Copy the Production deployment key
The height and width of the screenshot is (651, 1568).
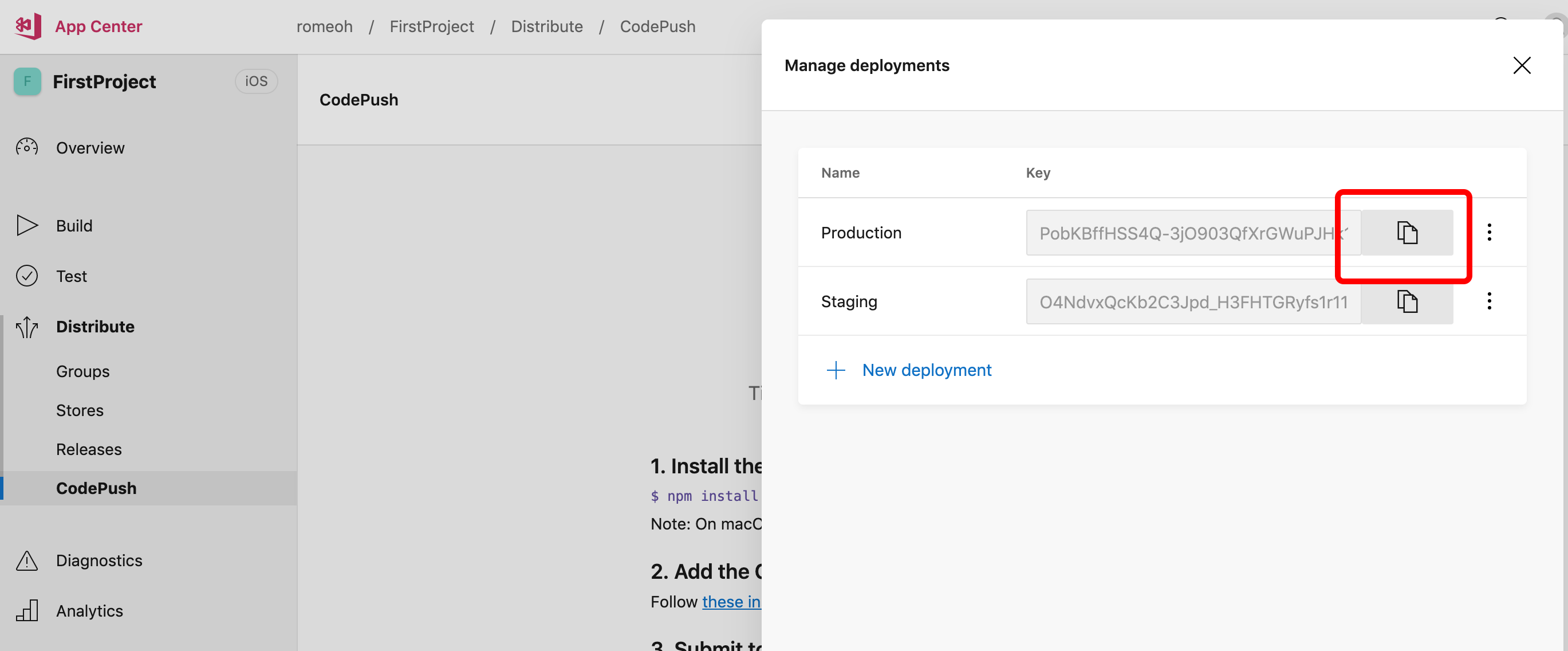(x=1407, y=233)
